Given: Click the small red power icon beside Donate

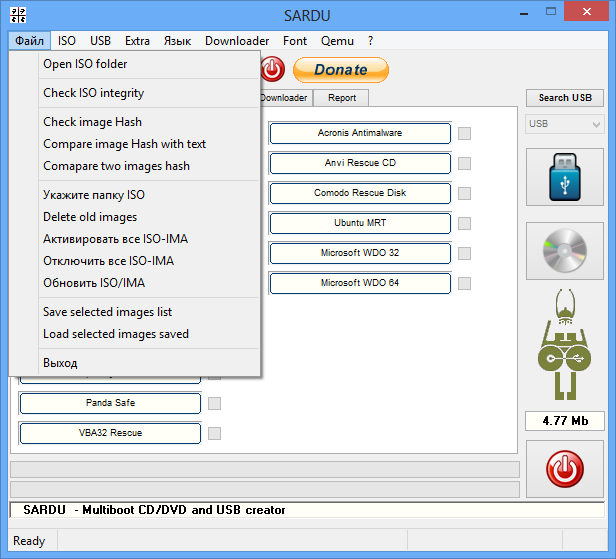Looking at the screenshot, I should (x=273, y=70).
